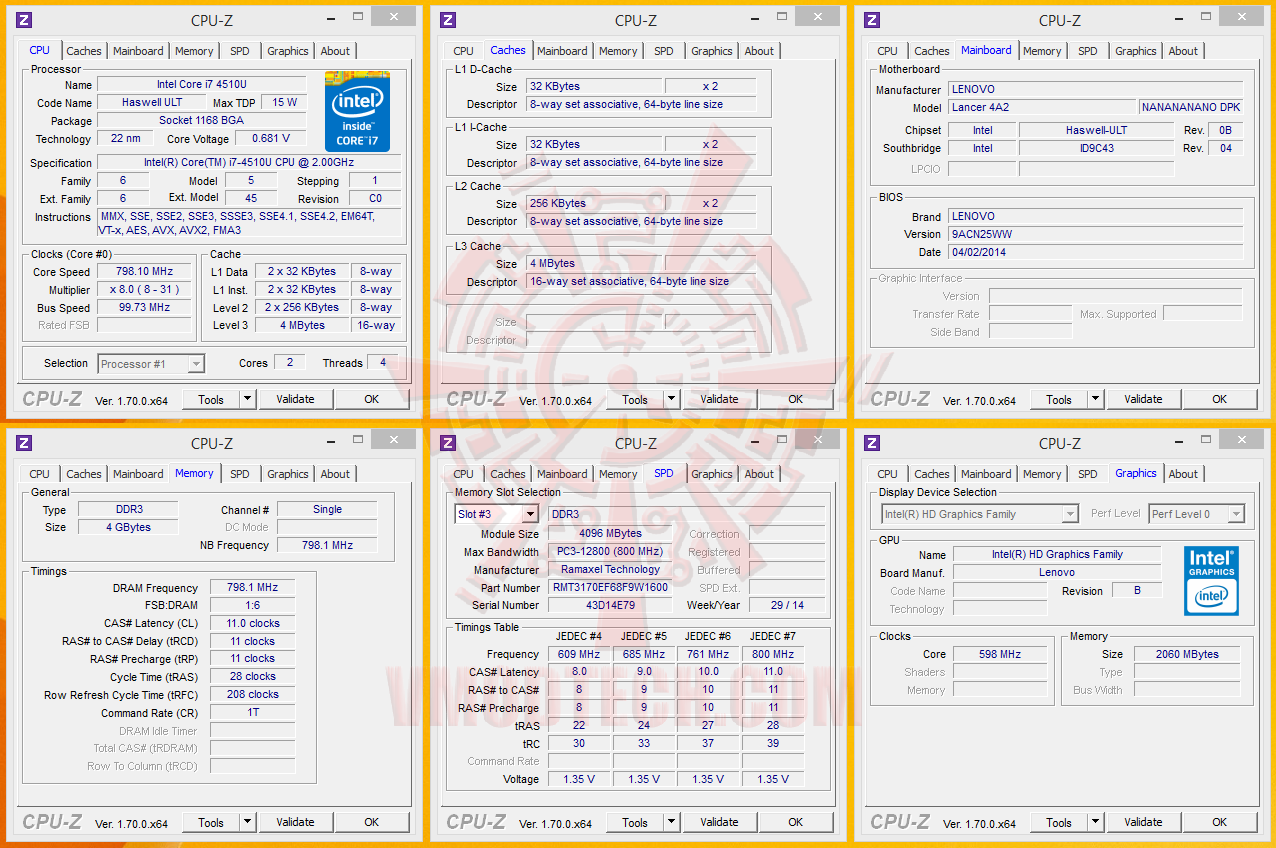Click the GPU Memory Size value 2060 MBytes

[x=1187, y=654]
